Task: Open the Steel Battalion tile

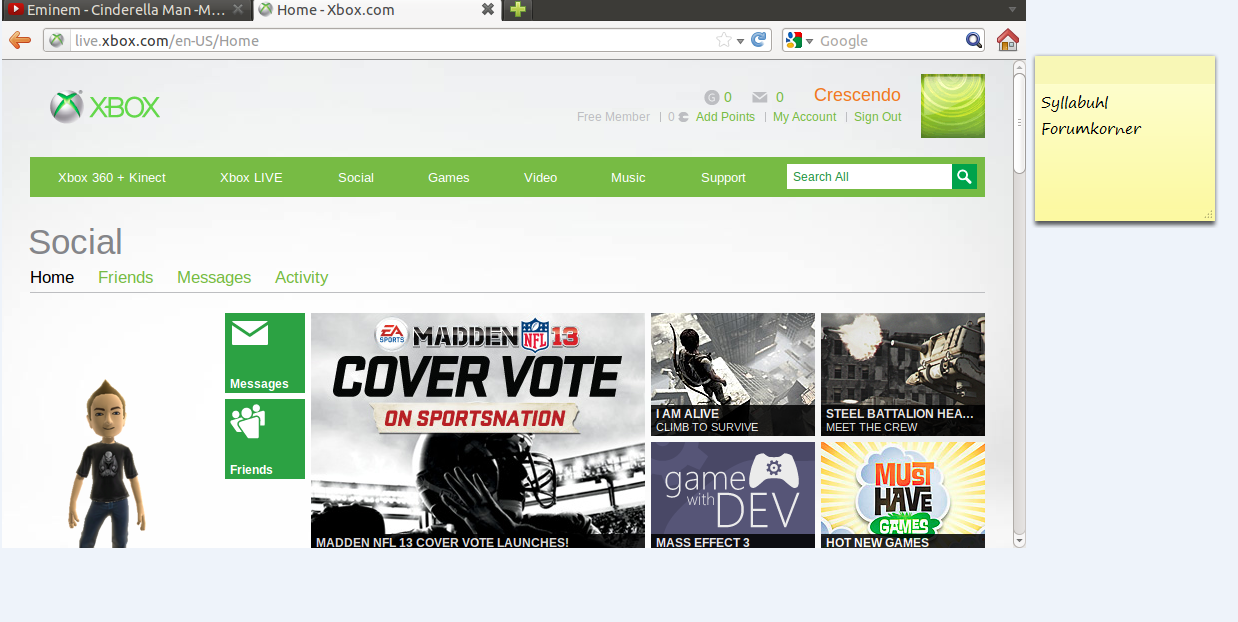Action: pos(903,374)
